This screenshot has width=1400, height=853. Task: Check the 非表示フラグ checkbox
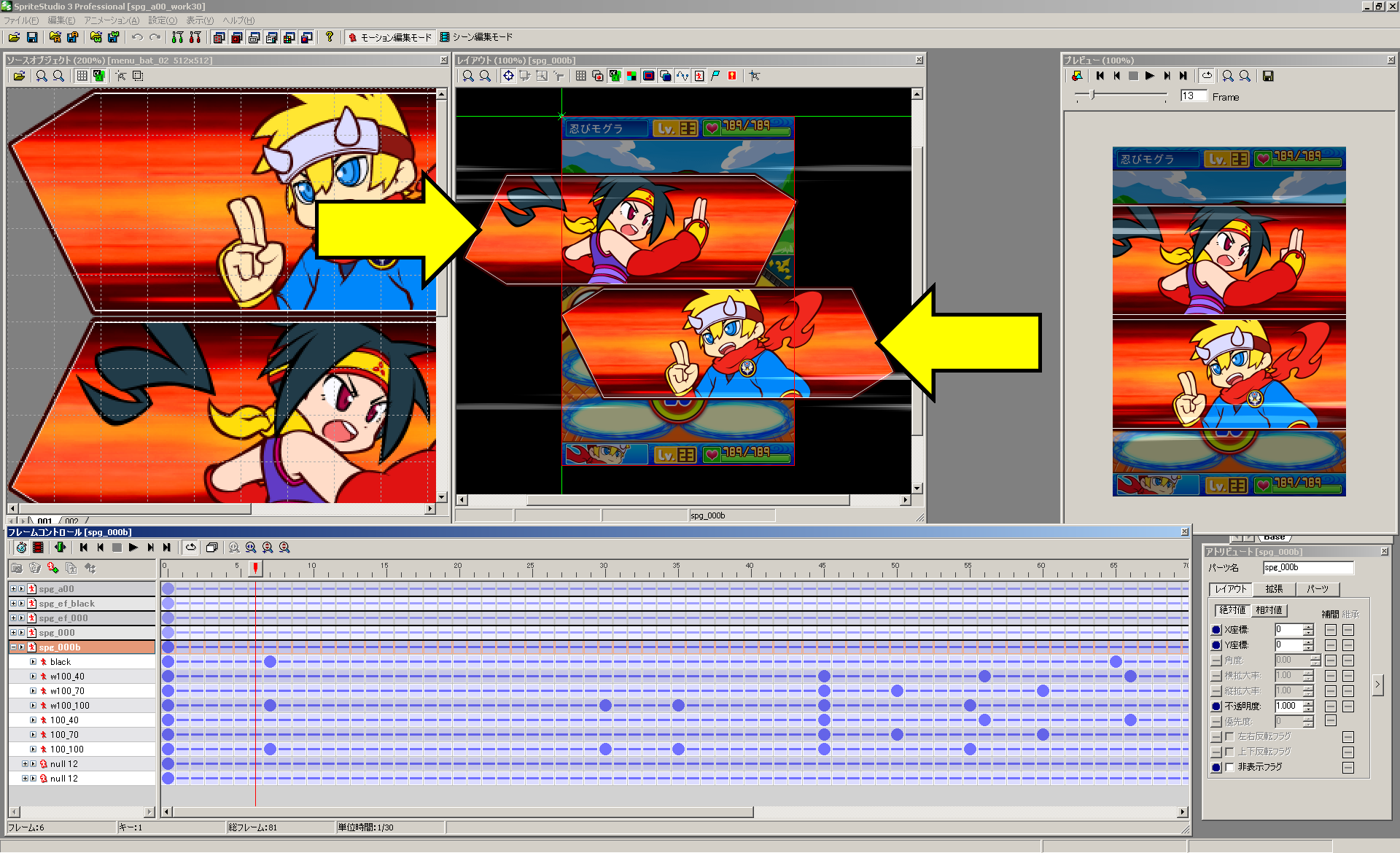coord(1230,767)
